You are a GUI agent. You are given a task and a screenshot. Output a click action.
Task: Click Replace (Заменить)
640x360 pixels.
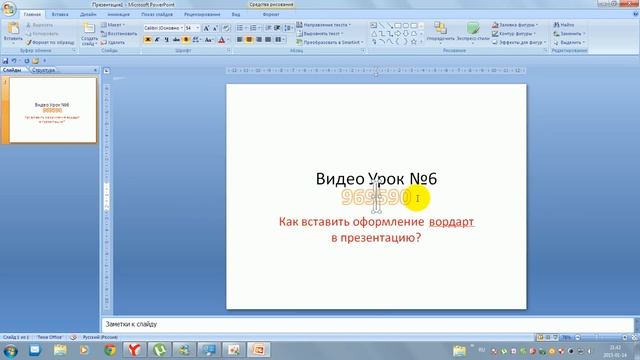click(569, 34)
